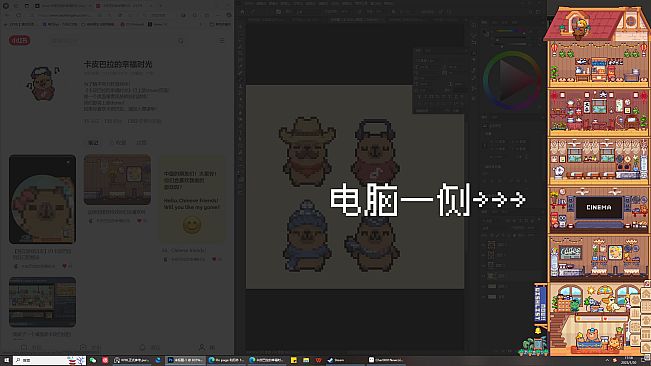Click the heart counter bar in the game lobby
This screenshot has width=651, height=366.
[615, 319]
